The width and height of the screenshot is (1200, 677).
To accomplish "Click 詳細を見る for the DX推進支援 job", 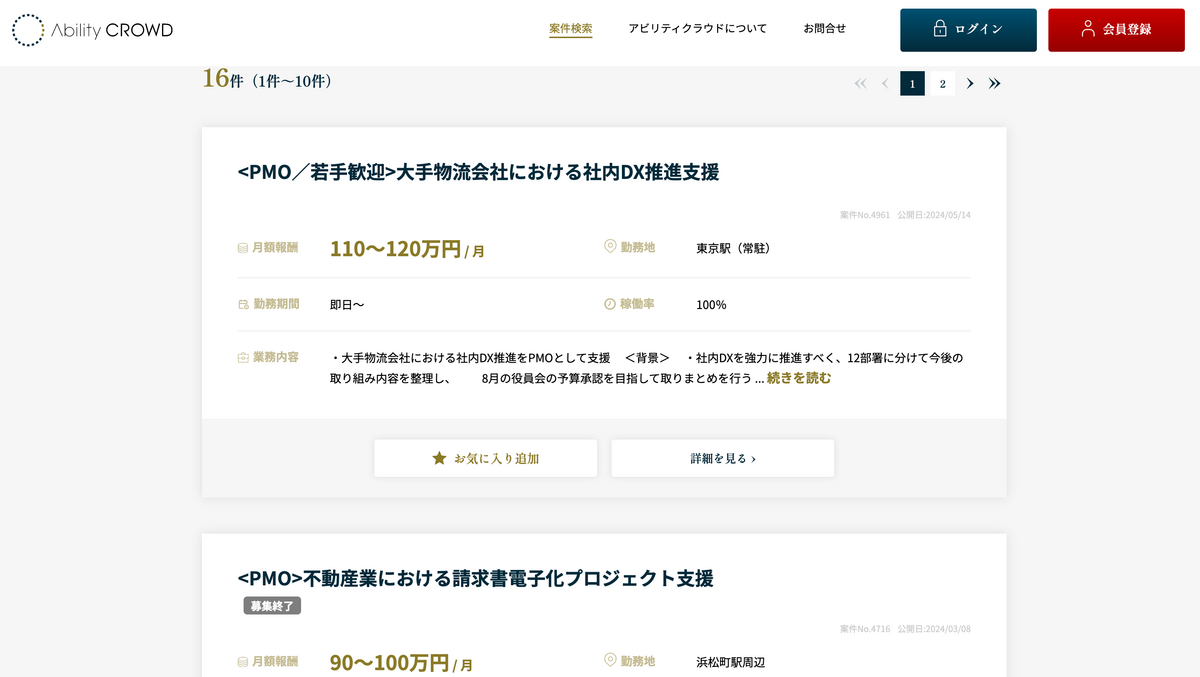I will (x=723, y=458).
